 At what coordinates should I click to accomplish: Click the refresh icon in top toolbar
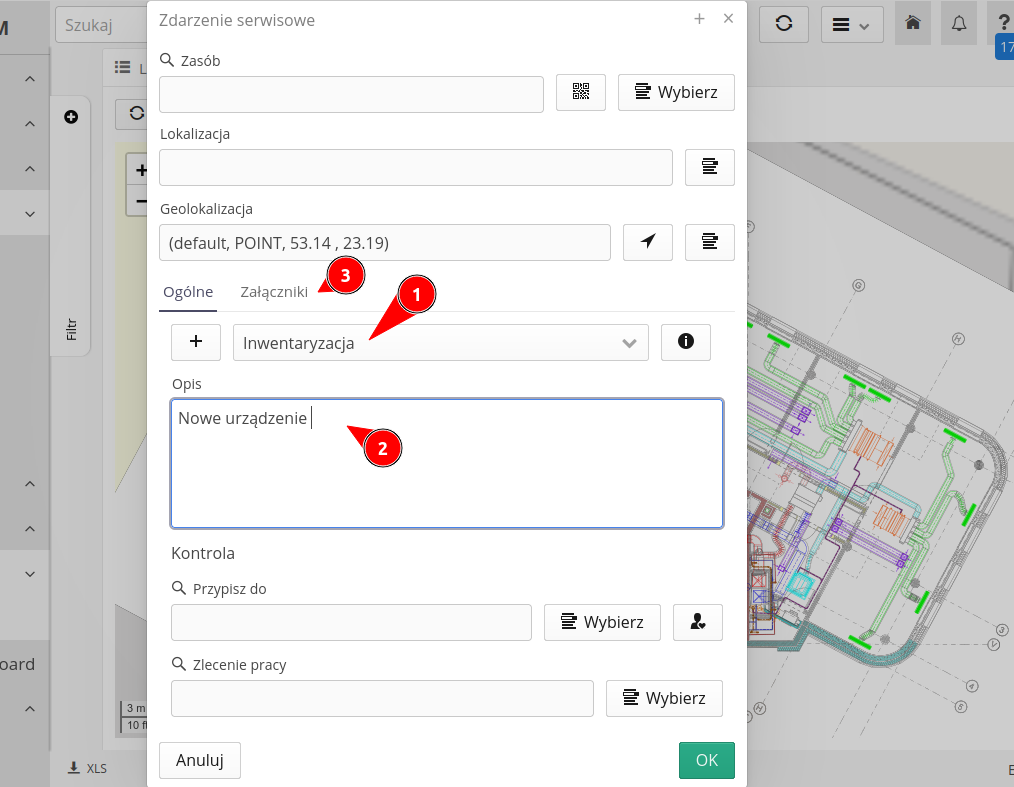pyautogui.click(x=784, y=24)
